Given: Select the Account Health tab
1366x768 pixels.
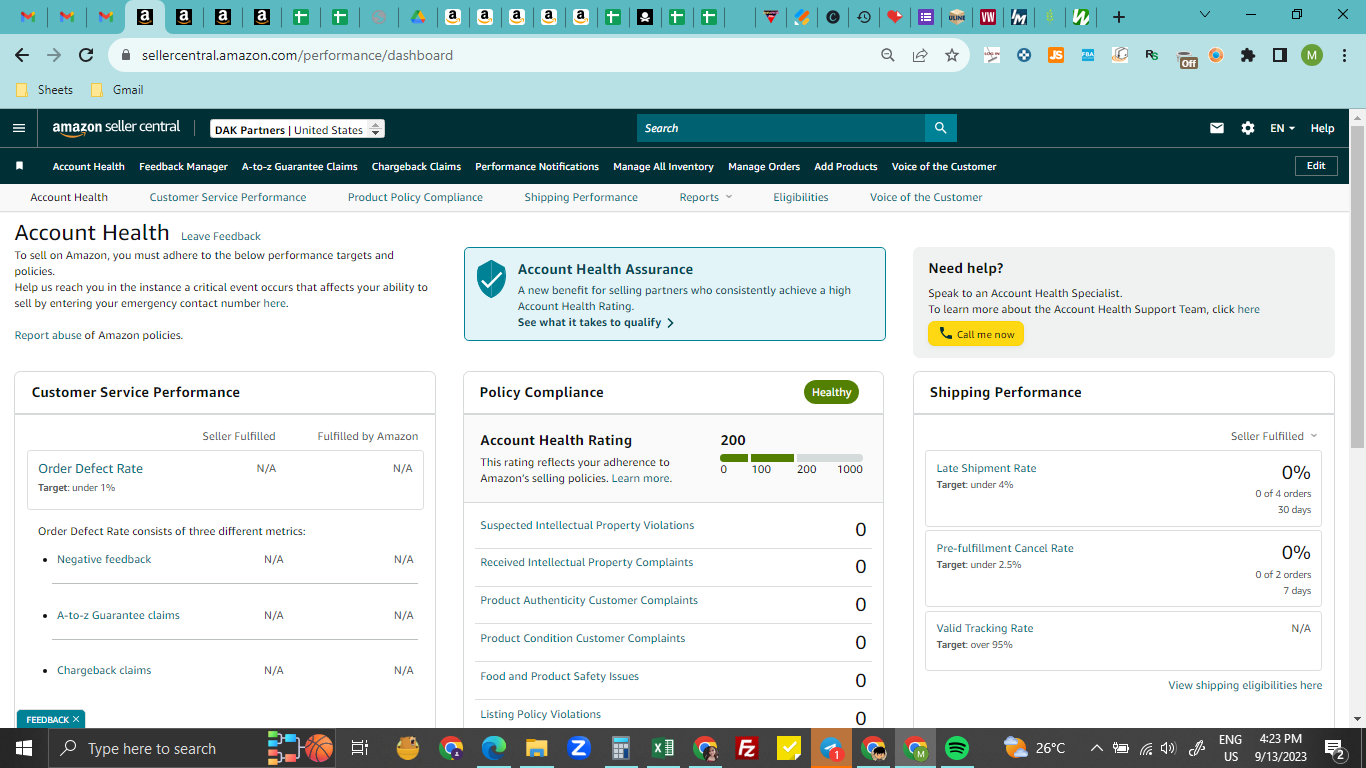Looking at the screenshot, I should 69,197.
